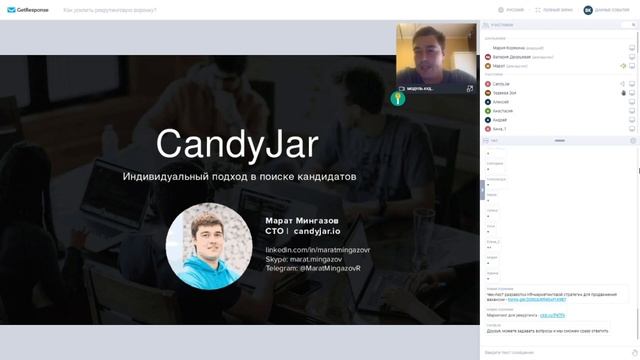The height and width of the screenshot is (360, 640).
Task: Click the speaker photo on the CandyJar slide
Action: (209, 246)
